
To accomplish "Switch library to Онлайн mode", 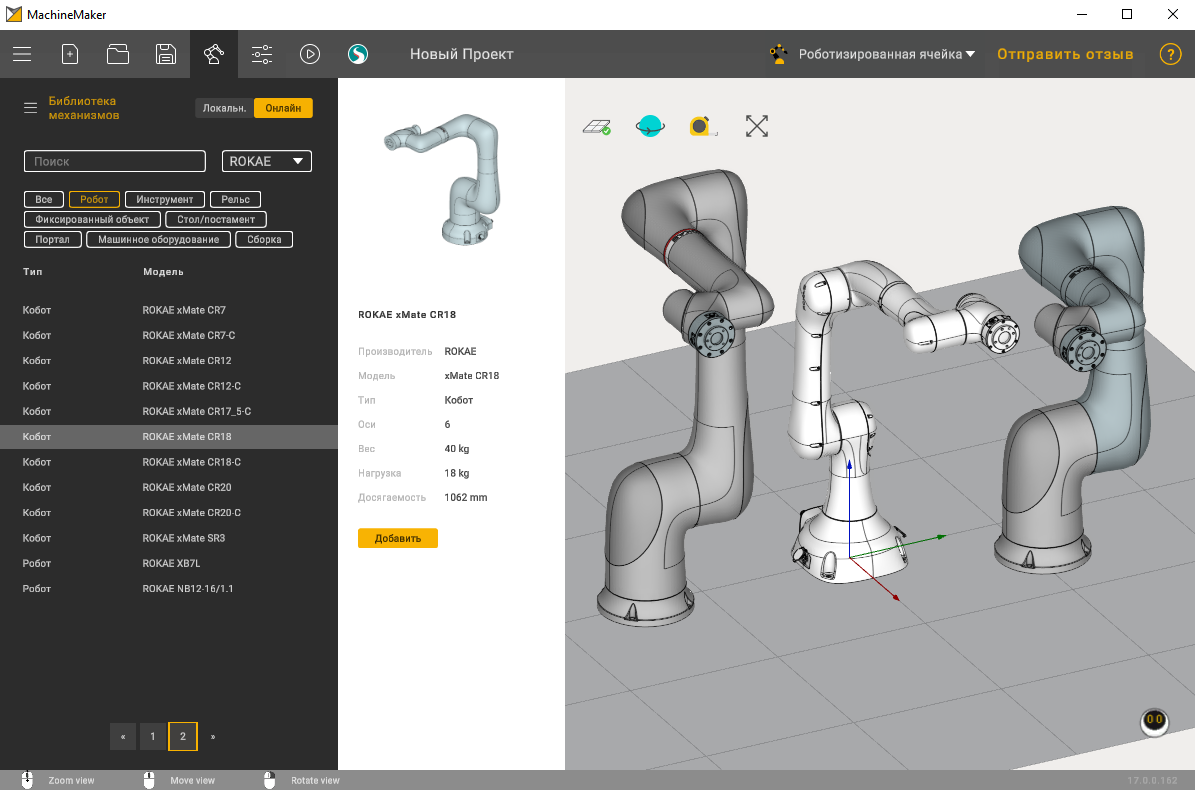I will point(283,108).
